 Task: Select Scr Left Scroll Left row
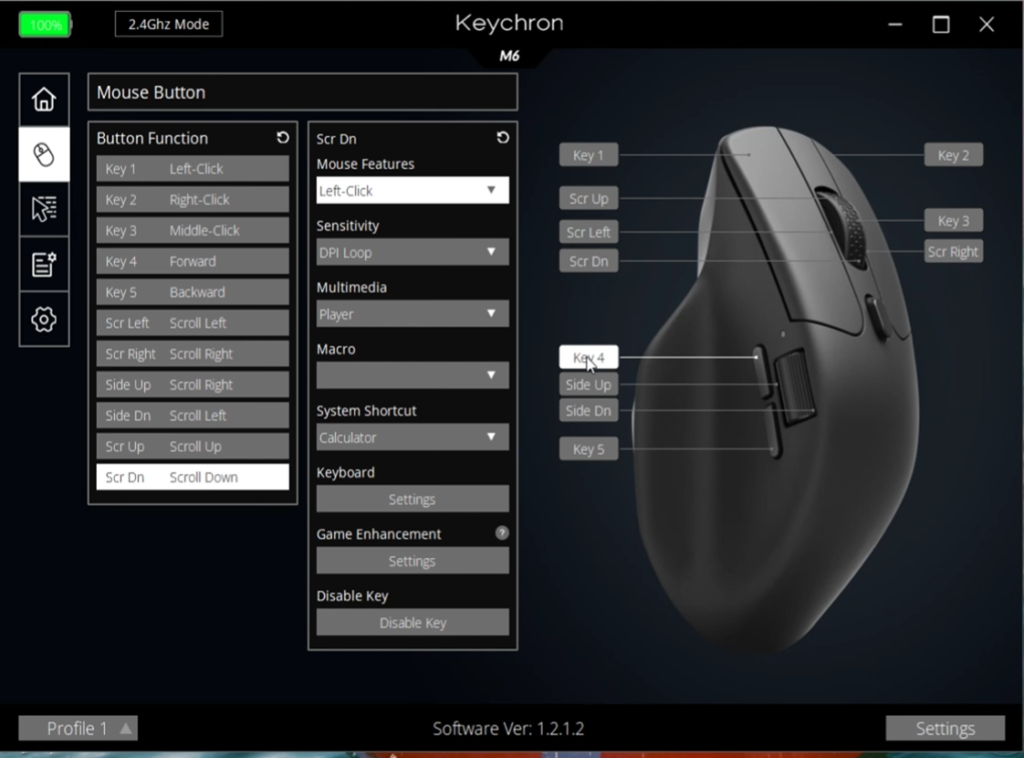pos(193,323)
